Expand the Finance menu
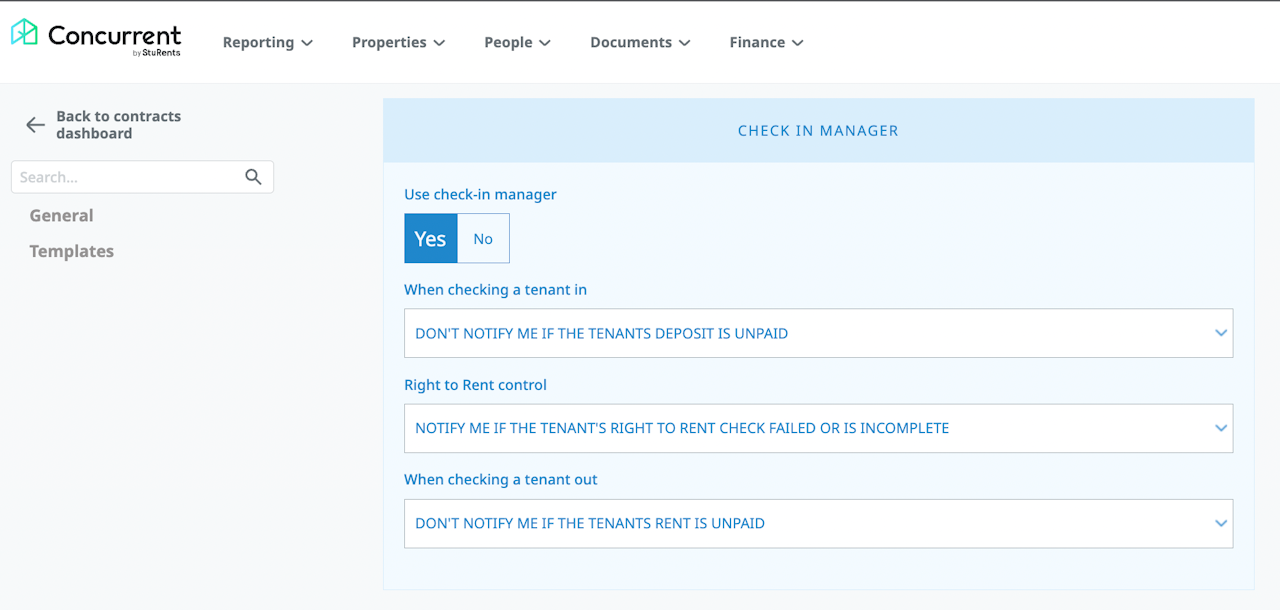The height and width of the screenshot is (610, 1280). (766, 42)
